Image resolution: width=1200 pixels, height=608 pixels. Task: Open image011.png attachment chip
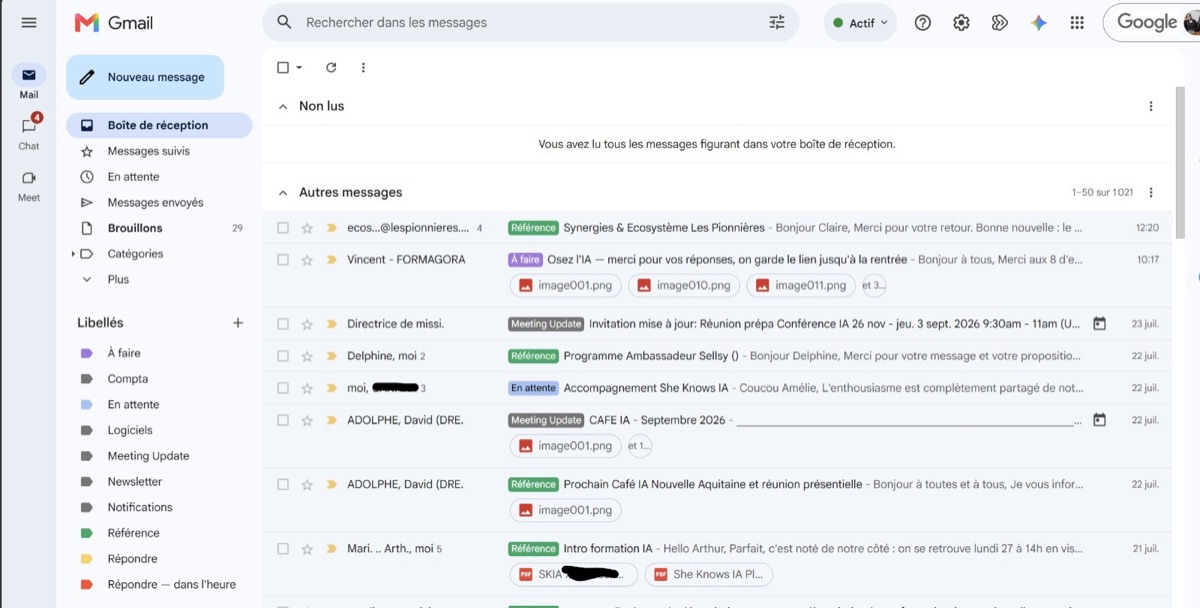click(x=802, y=285)
